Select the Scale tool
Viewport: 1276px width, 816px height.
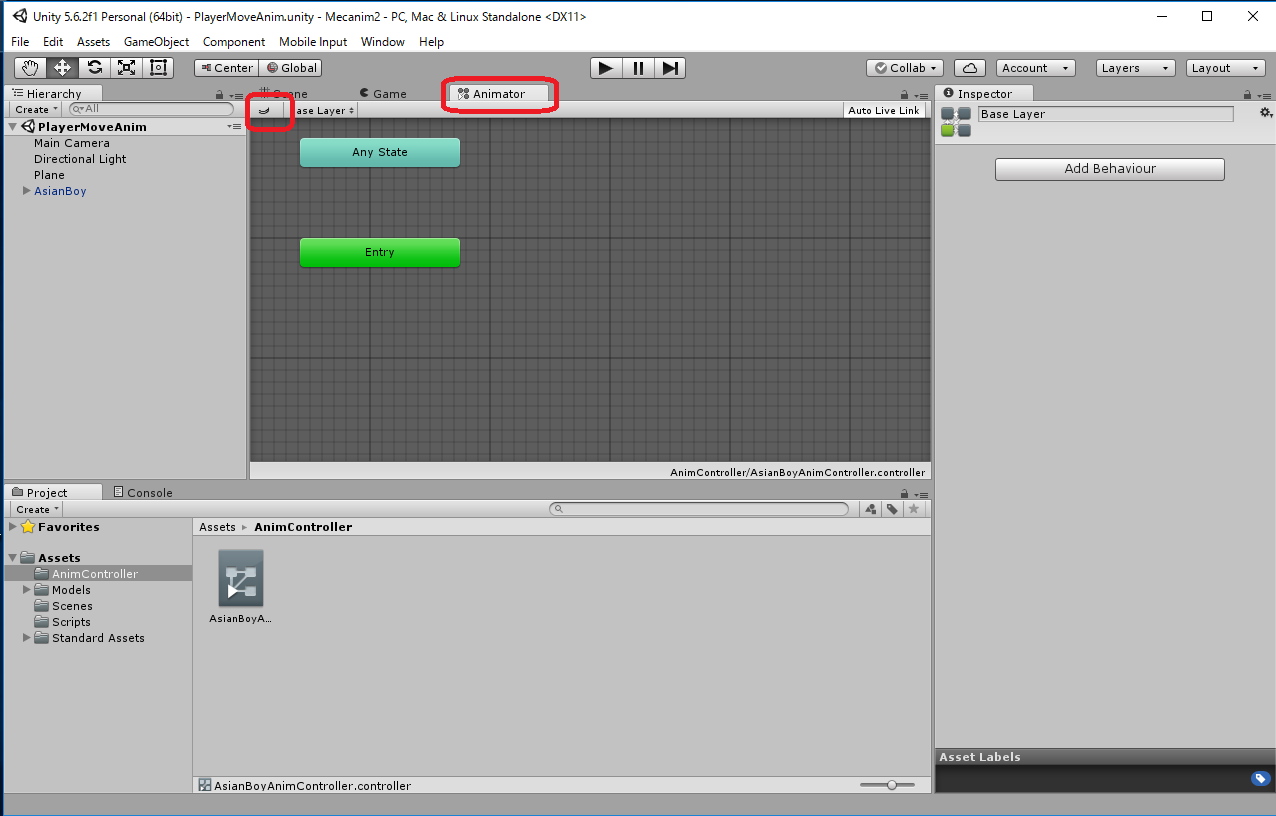[126, 68]
